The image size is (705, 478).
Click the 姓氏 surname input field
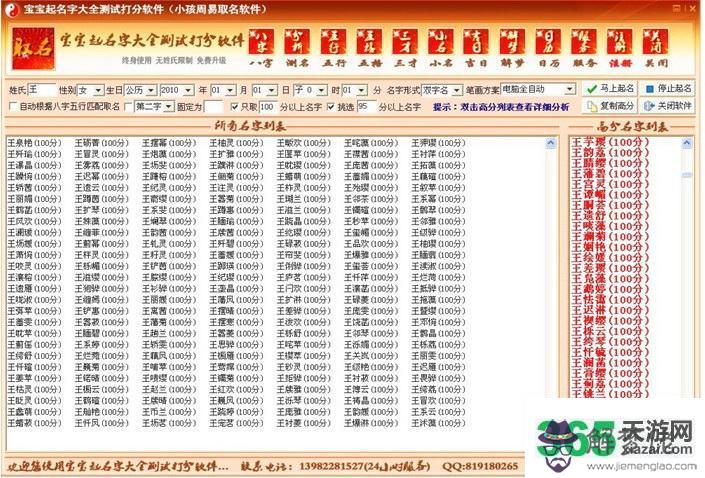pos(41,89)
